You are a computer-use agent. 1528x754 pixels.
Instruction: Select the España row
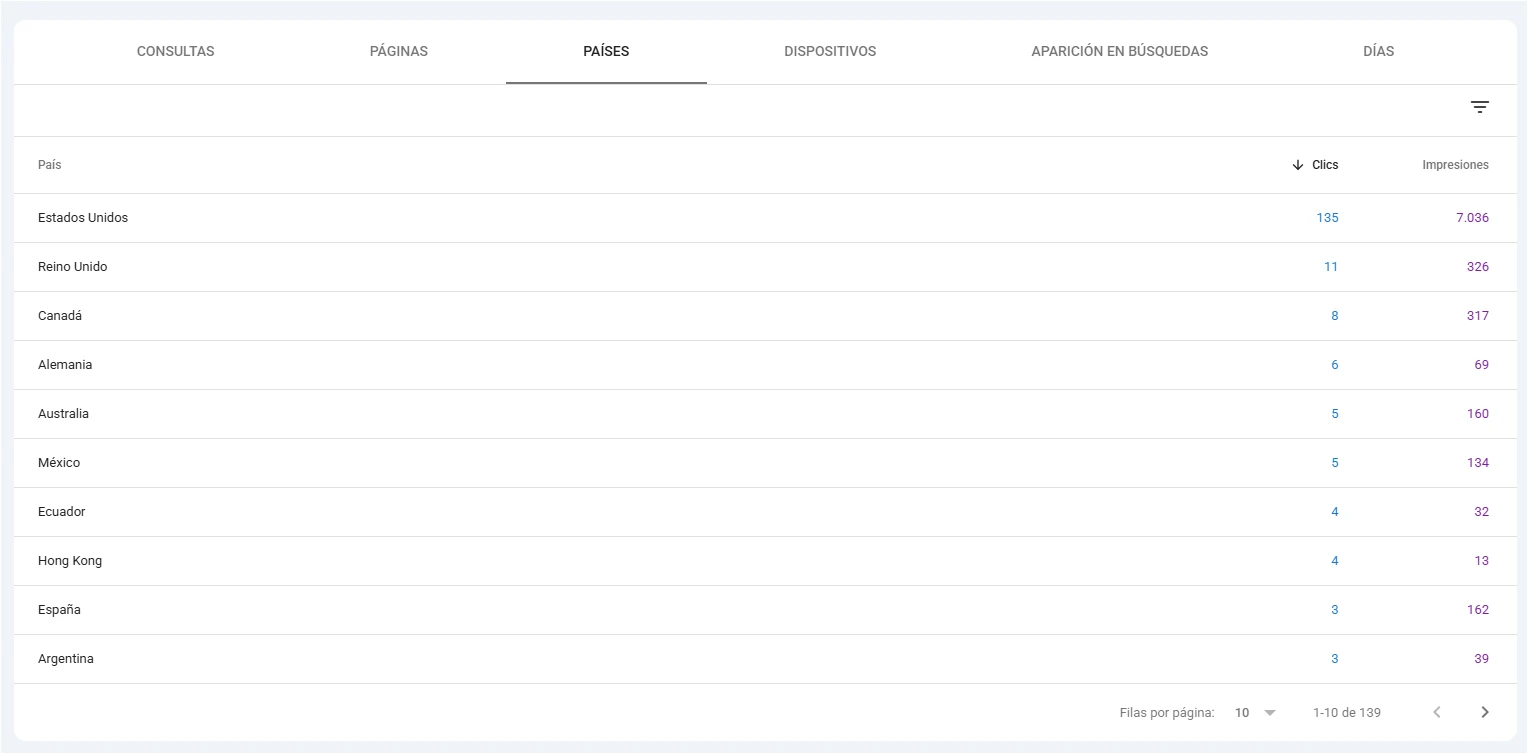click(764, 610)
